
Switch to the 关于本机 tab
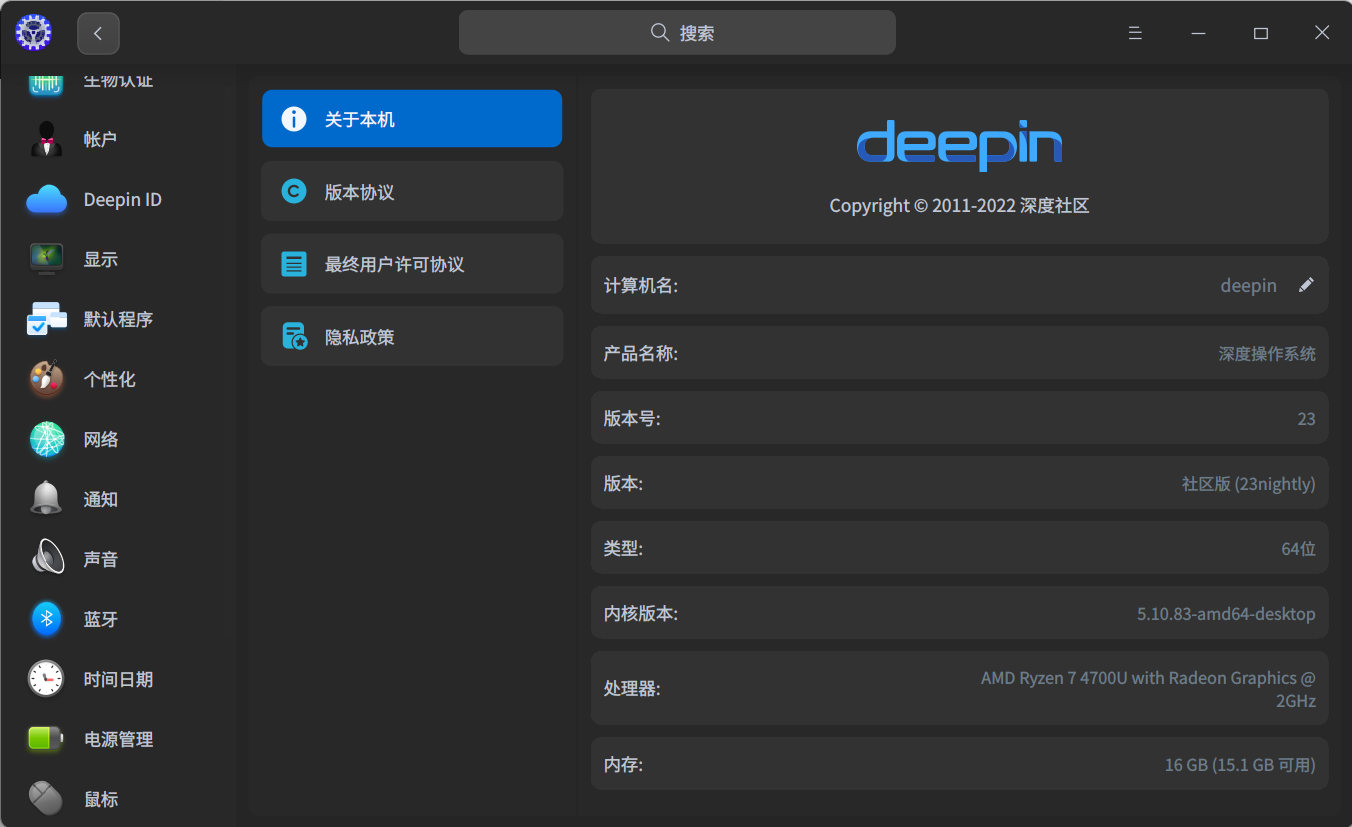coord(412,119)
